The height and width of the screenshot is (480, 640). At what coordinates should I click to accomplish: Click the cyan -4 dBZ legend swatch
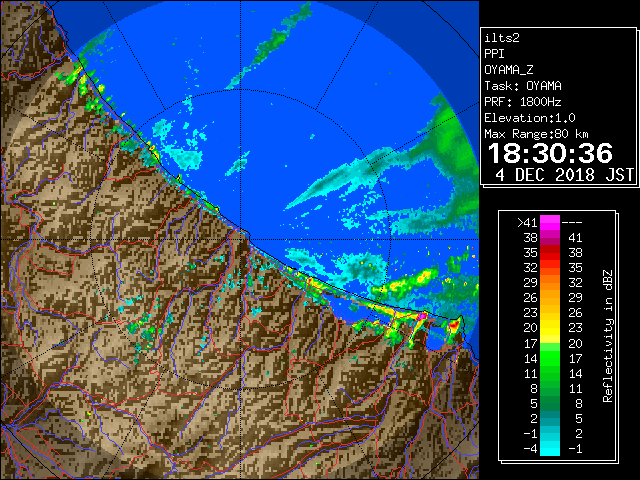(x=550, y=448)
